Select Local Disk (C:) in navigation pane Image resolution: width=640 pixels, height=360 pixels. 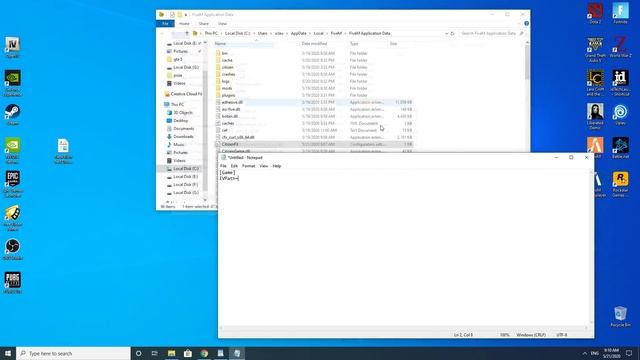click(182, 169)
